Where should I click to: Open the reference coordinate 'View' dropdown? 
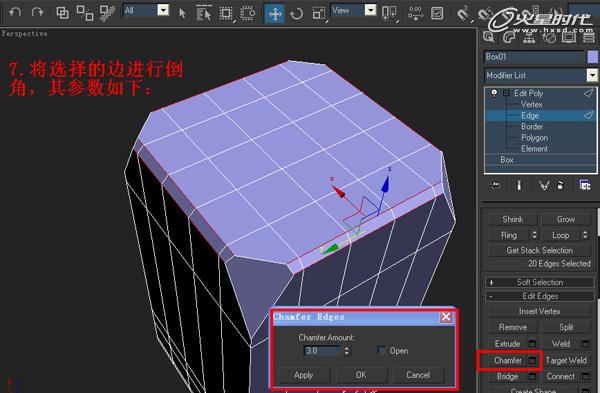(370, 10)
